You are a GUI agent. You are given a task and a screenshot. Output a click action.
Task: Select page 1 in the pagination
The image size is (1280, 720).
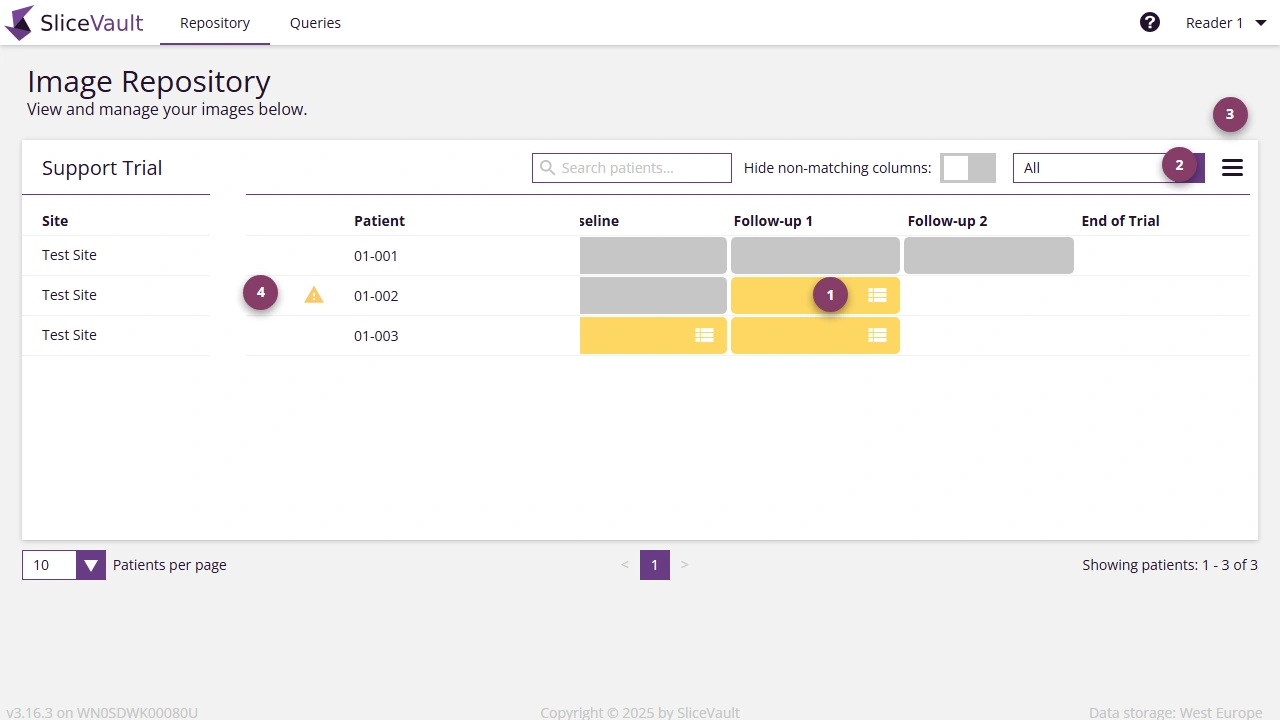pyautogui.click(x=654, y=564)
